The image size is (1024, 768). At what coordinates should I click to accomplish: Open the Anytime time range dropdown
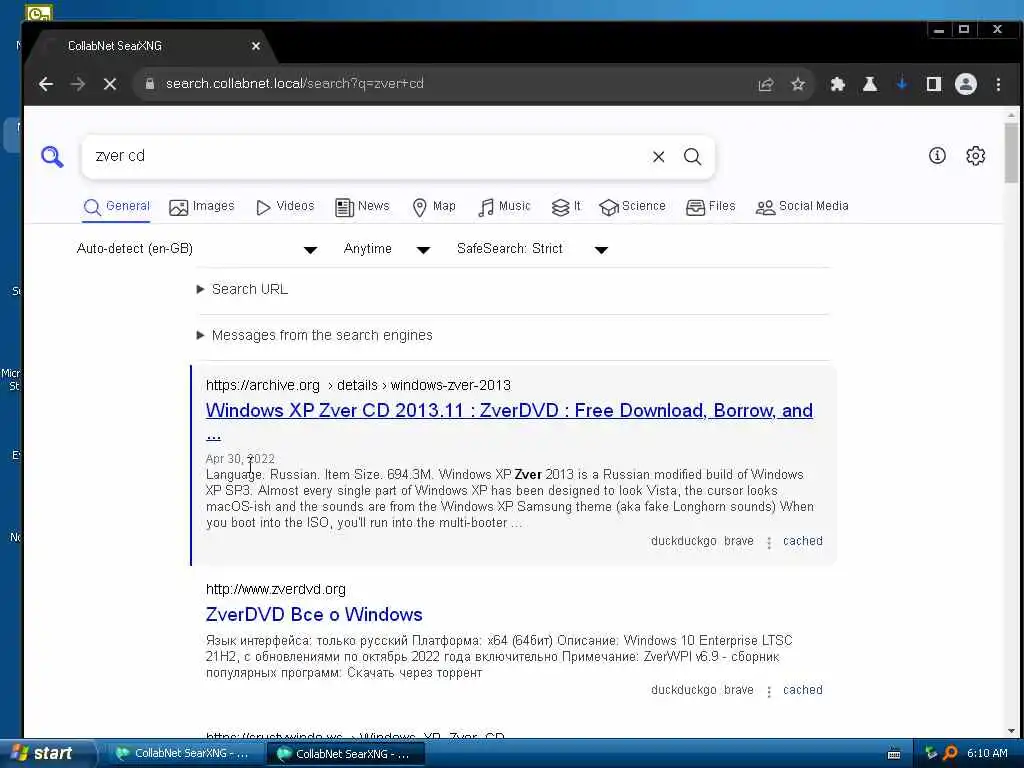coord(387,249)
